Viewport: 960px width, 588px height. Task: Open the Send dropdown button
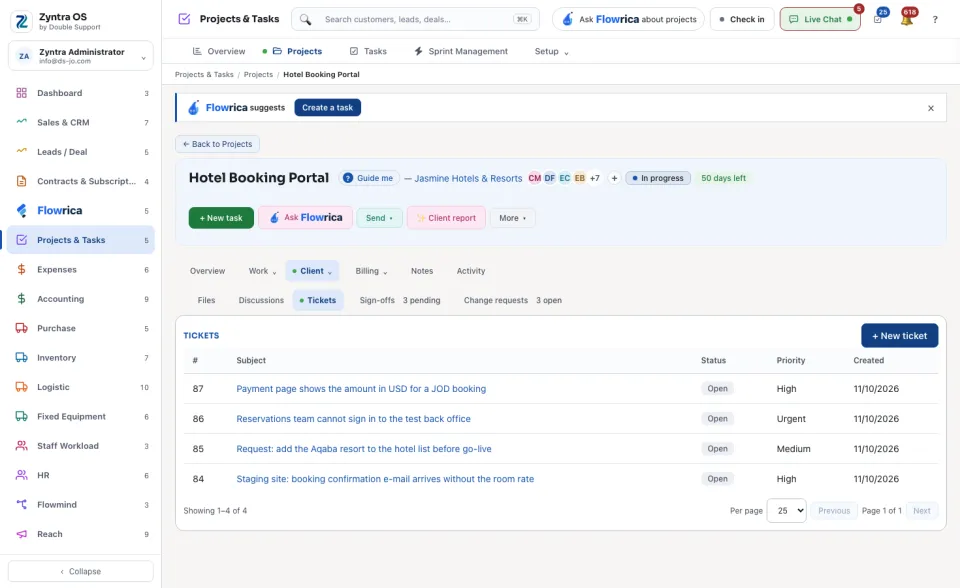point(379,218)
